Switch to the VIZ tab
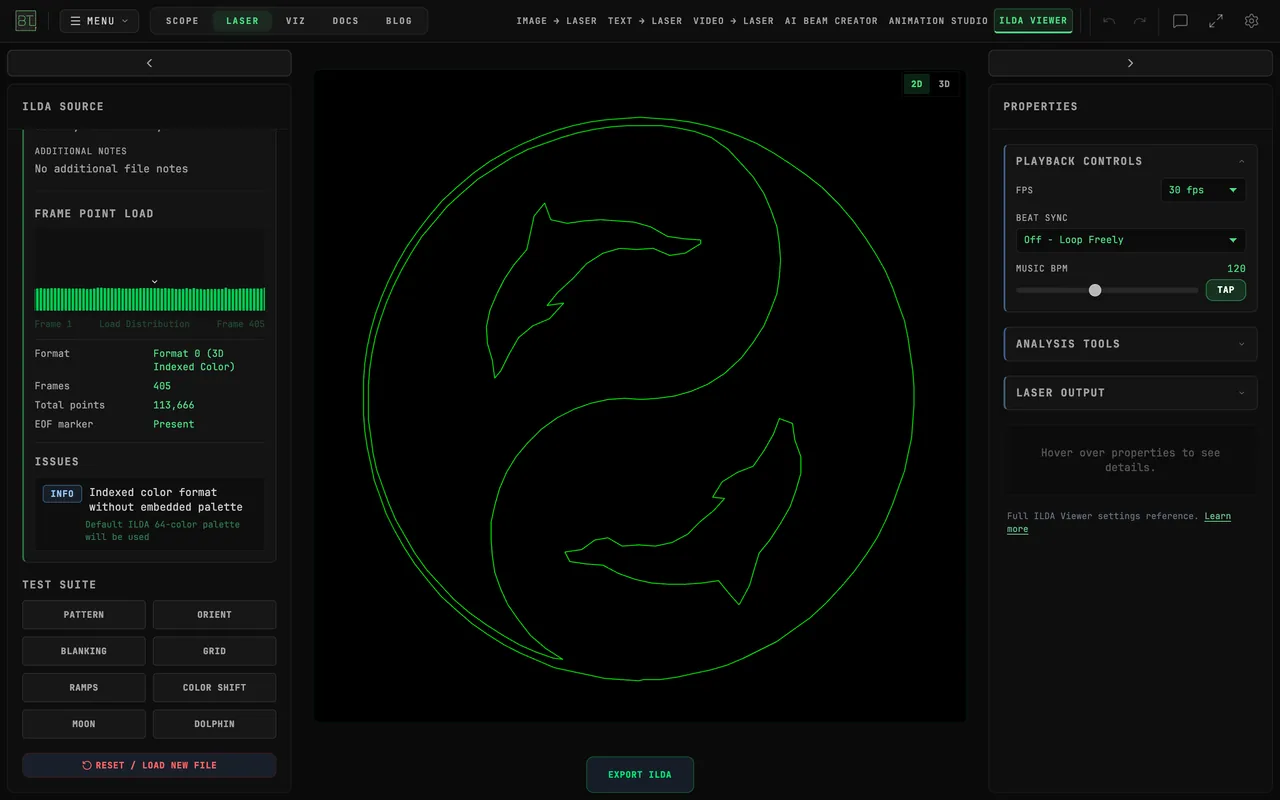This screenshot has width=1280, height=800. coord(295,21)
